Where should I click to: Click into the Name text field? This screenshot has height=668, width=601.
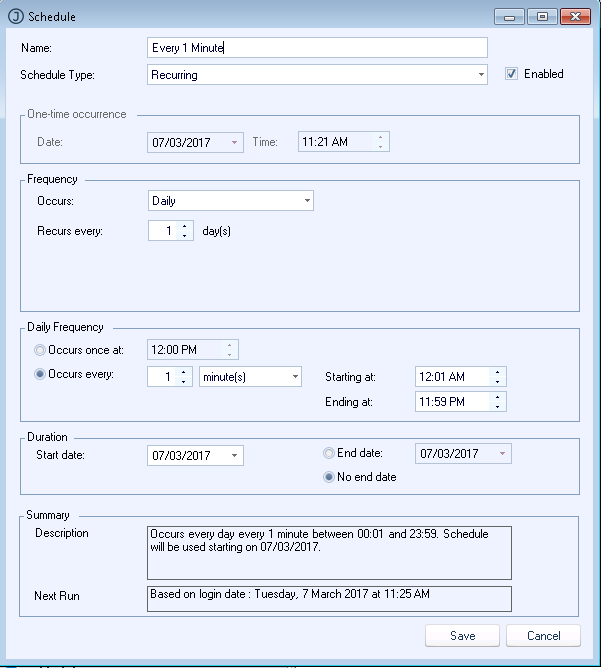(317, 48)
